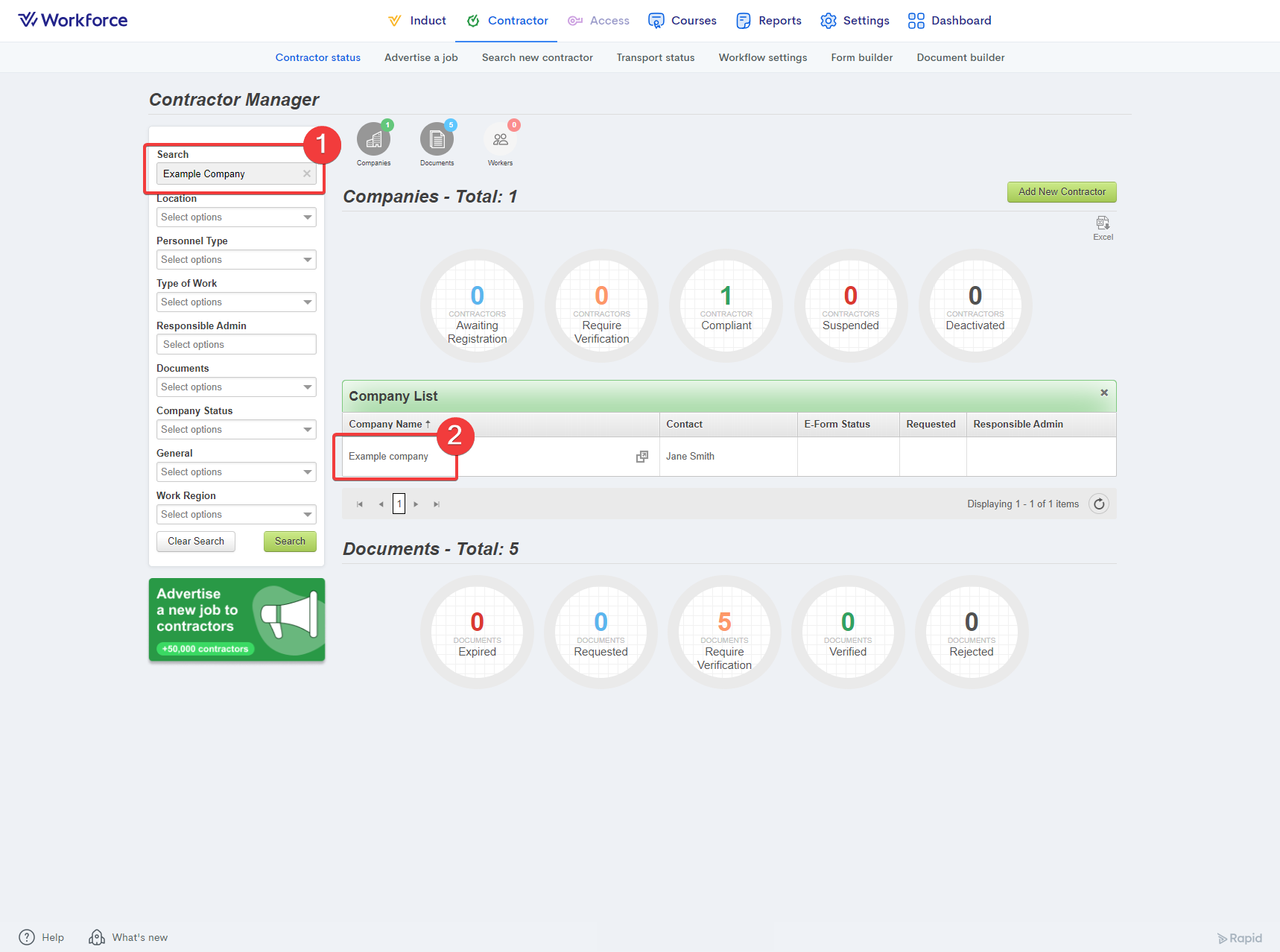Open Example company in new window icon

[x=642, y=456]
